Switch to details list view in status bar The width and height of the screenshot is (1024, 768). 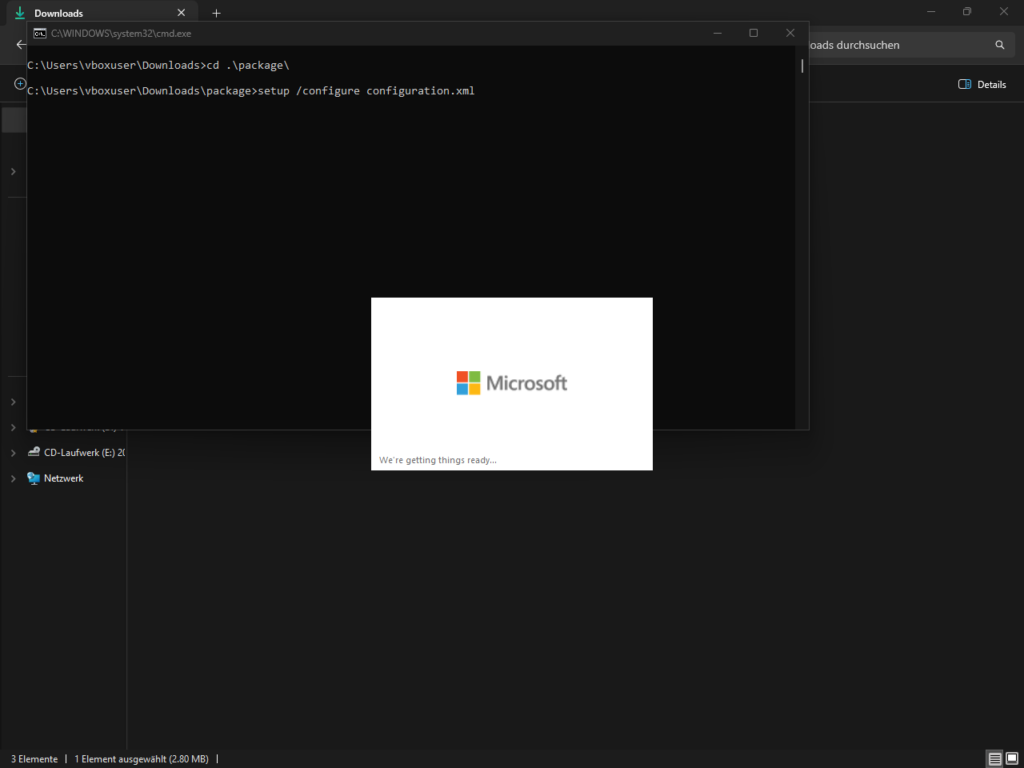pyautogui.click(x=994, y=759)
